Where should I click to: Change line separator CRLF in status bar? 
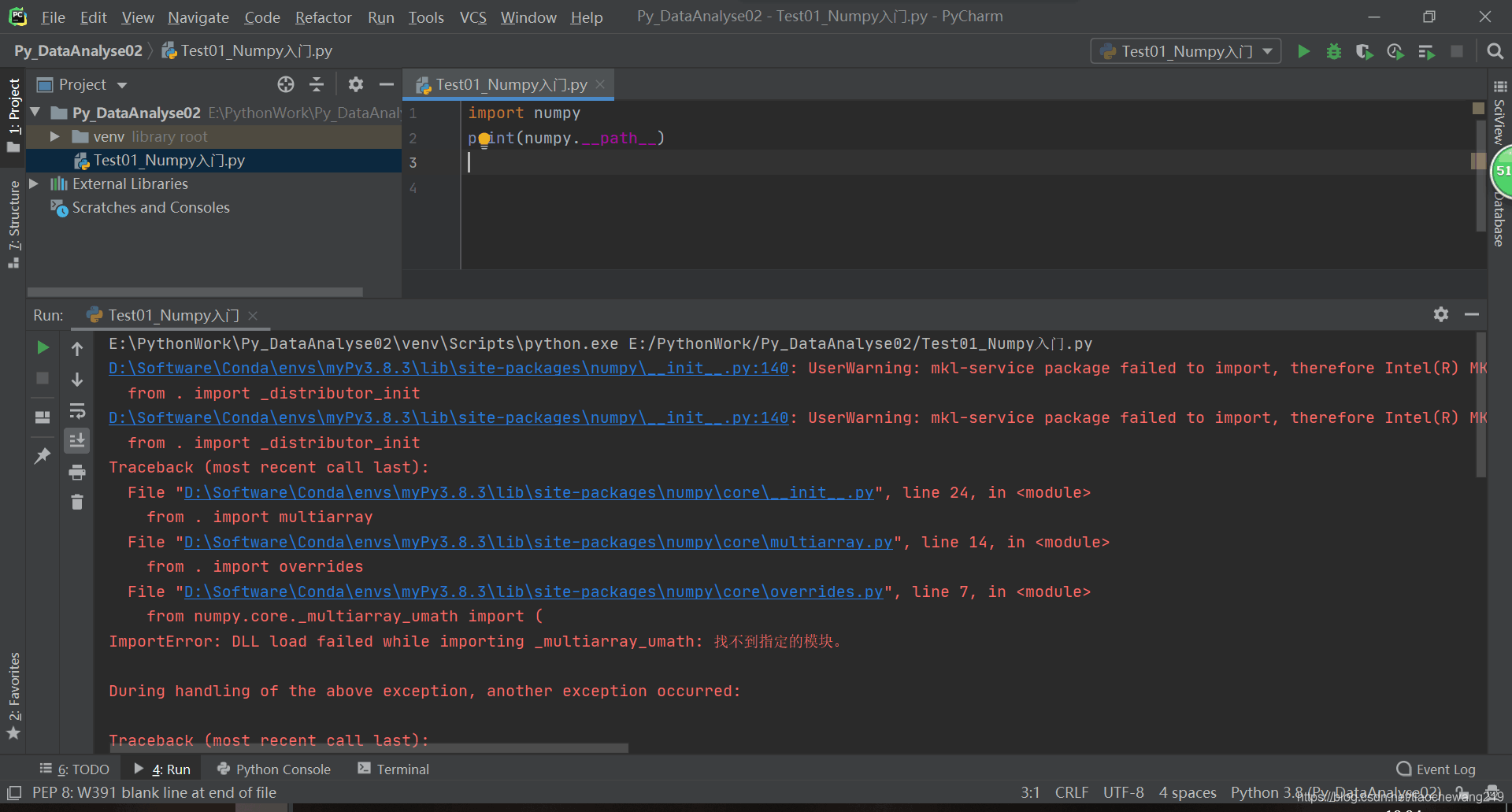(x=1072, y=792)
